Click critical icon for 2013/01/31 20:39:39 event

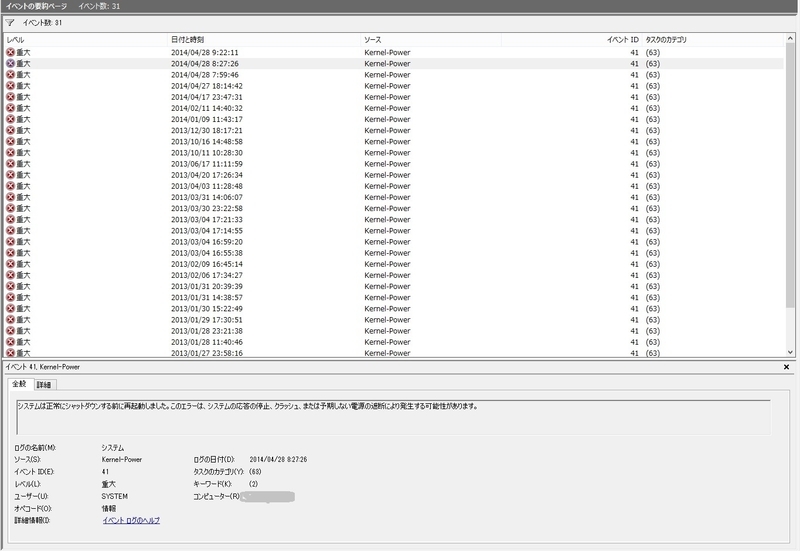click(x=10, y=286)
